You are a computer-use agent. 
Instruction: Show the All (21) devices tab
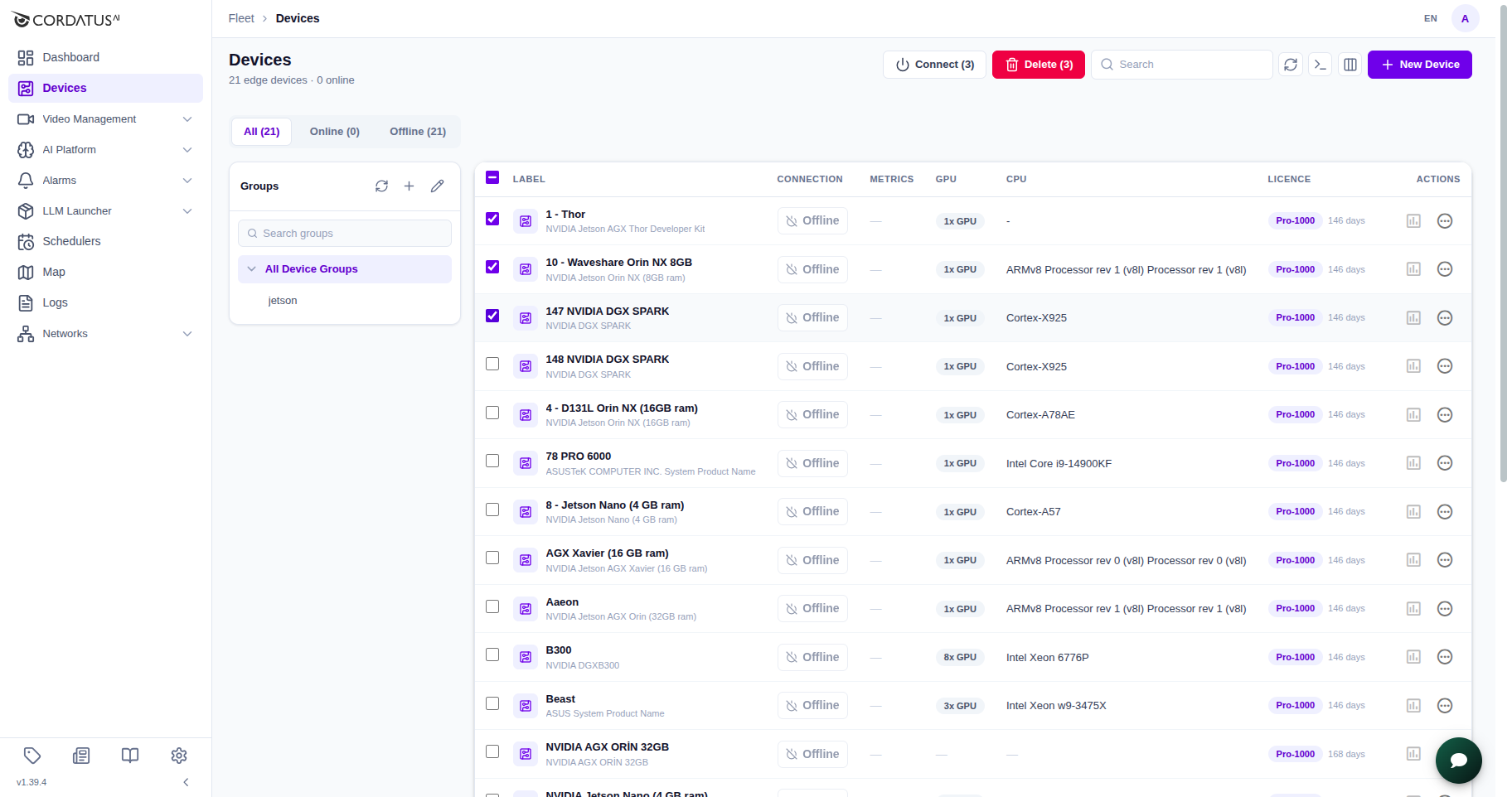[262, 132]
